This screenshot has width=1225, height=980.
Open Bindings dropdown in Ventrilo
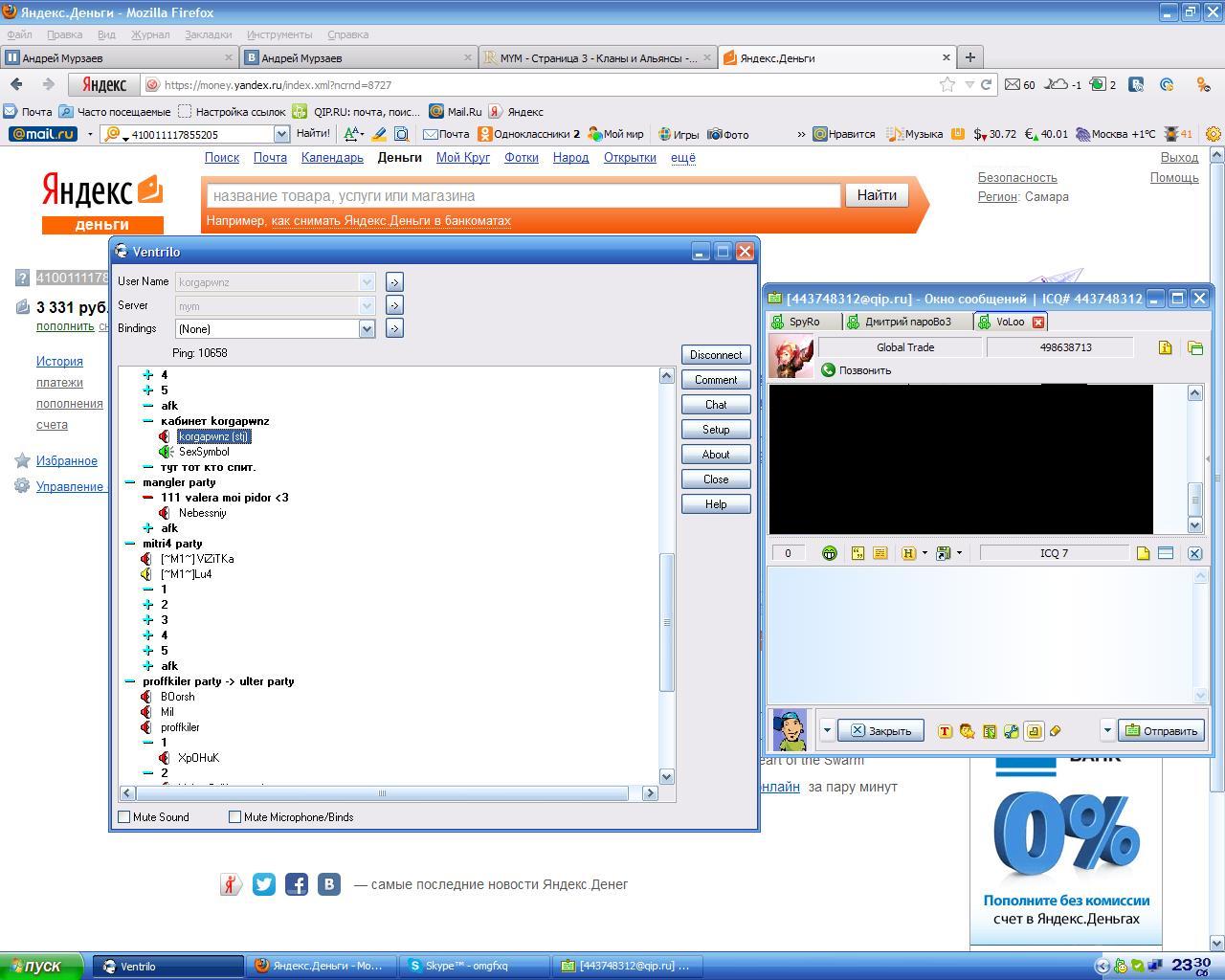pos(366,328)
